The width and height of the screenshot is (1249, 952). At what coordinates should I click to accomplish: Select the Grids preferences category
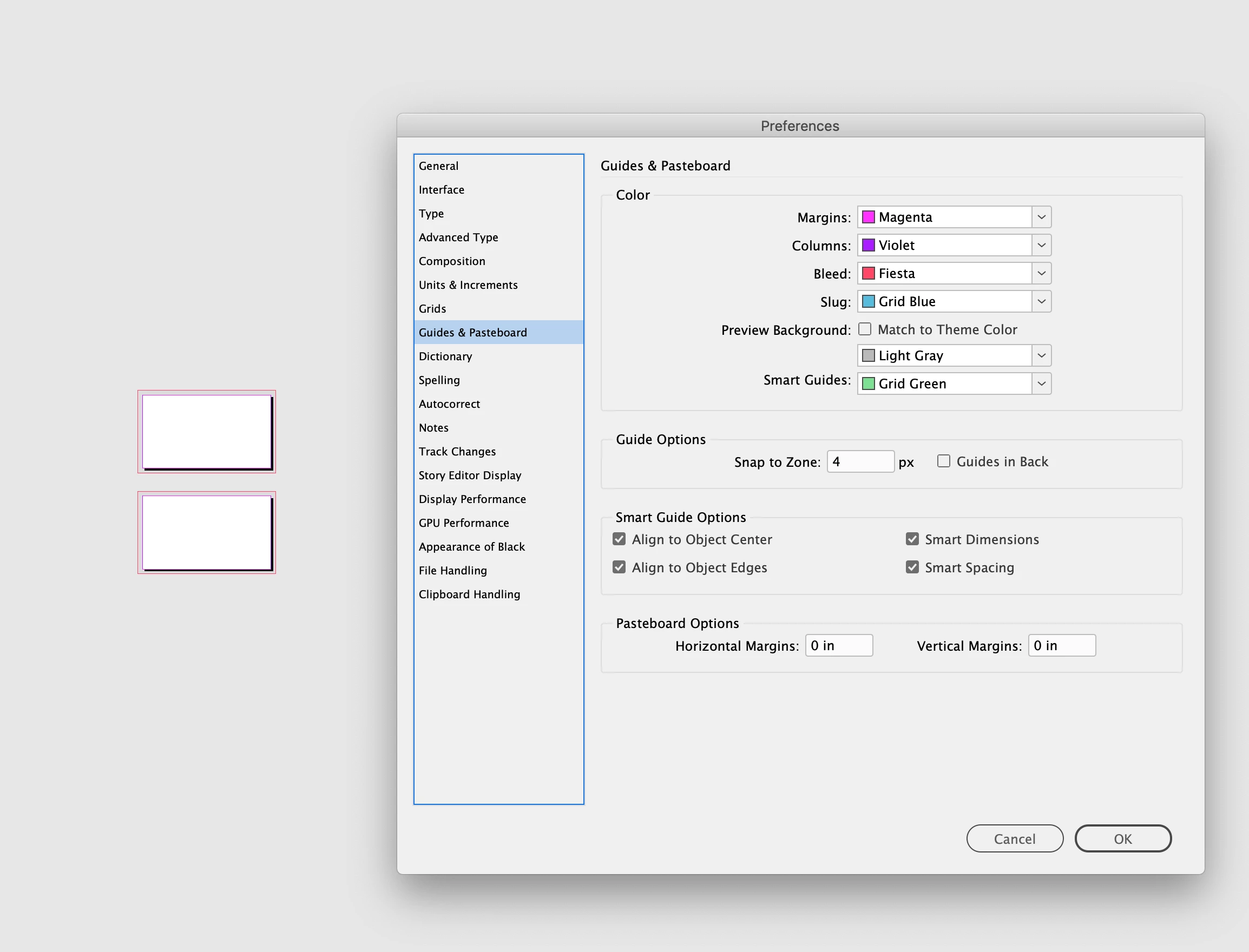click(x=432, y=309)
